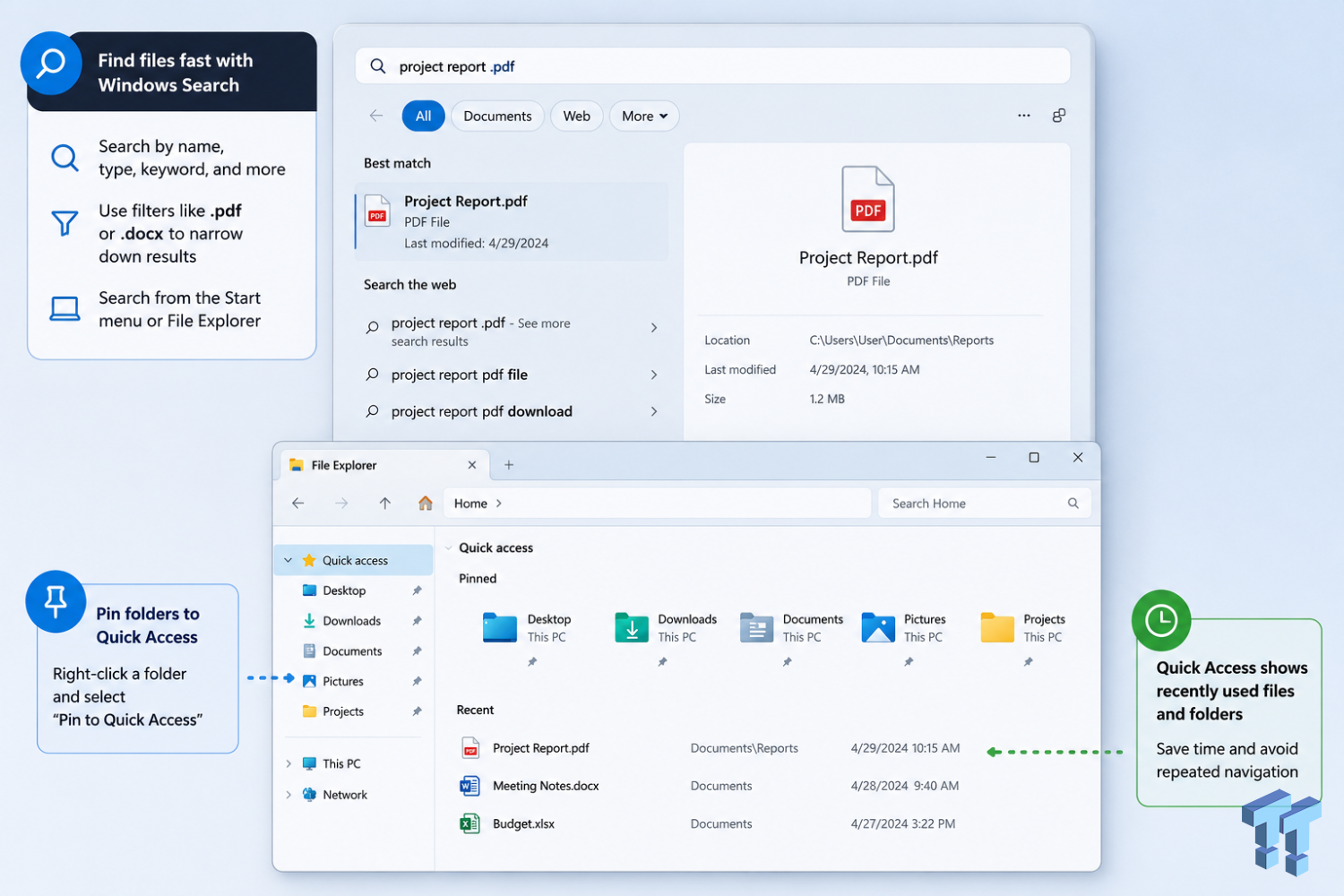This screenshot has width=1344, height=896.
Task: Select the Web search filter
Action: [576, 116]
